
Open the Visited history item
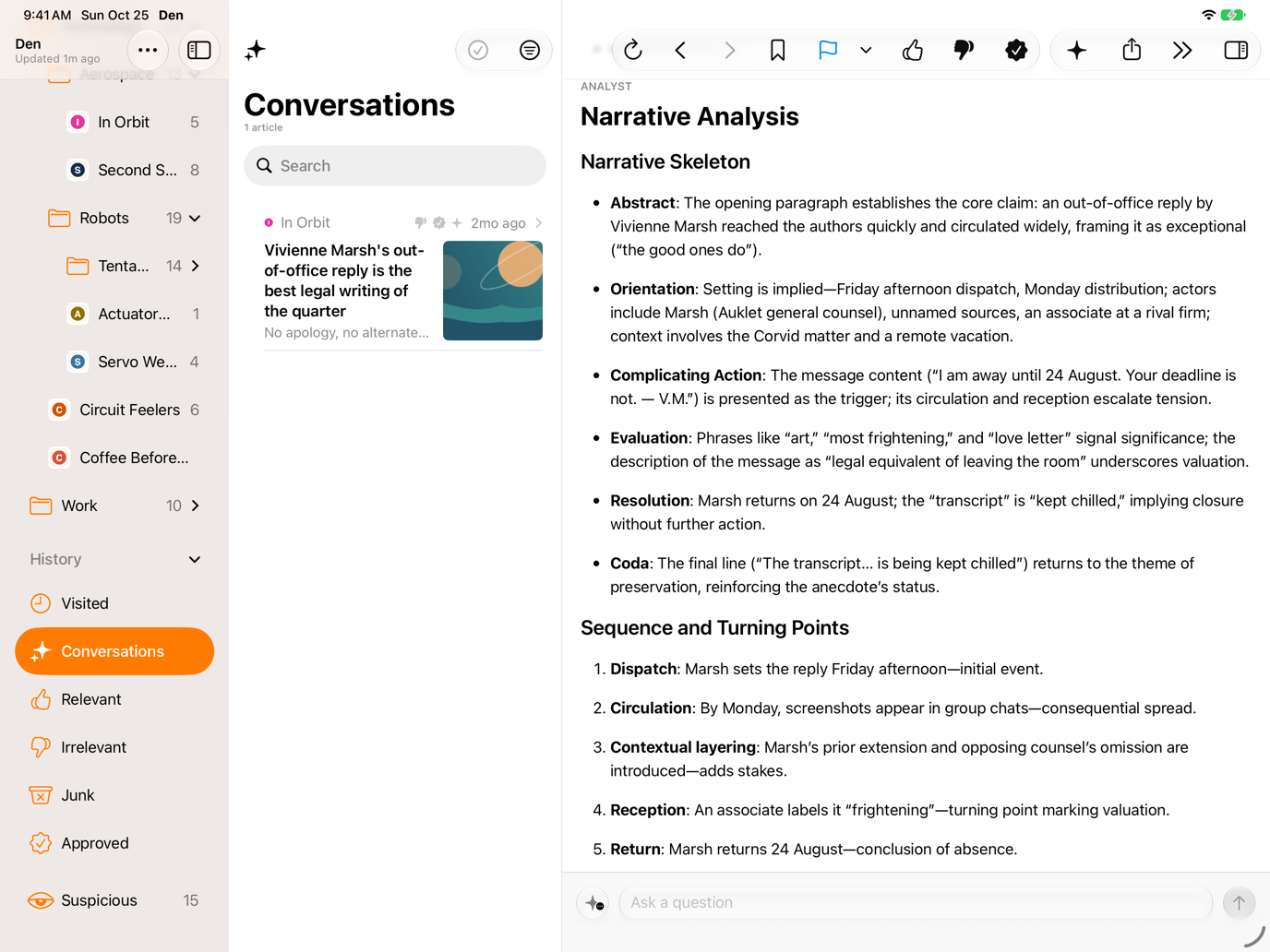[114, 603]
